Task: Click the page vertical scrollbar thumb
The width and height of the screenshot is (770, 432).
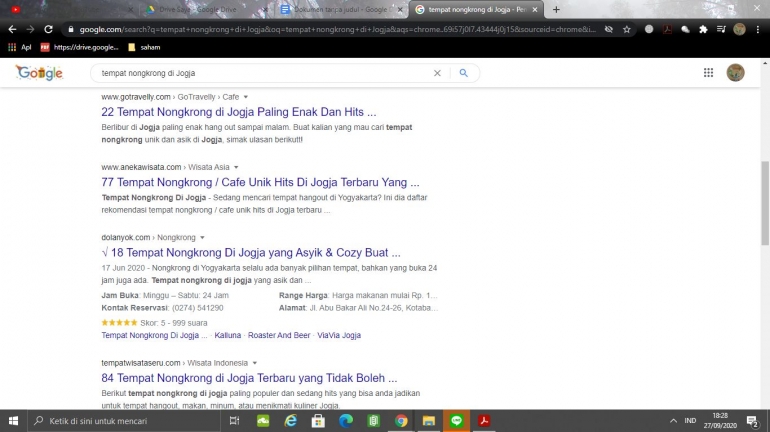Action: tap(765, 202)
